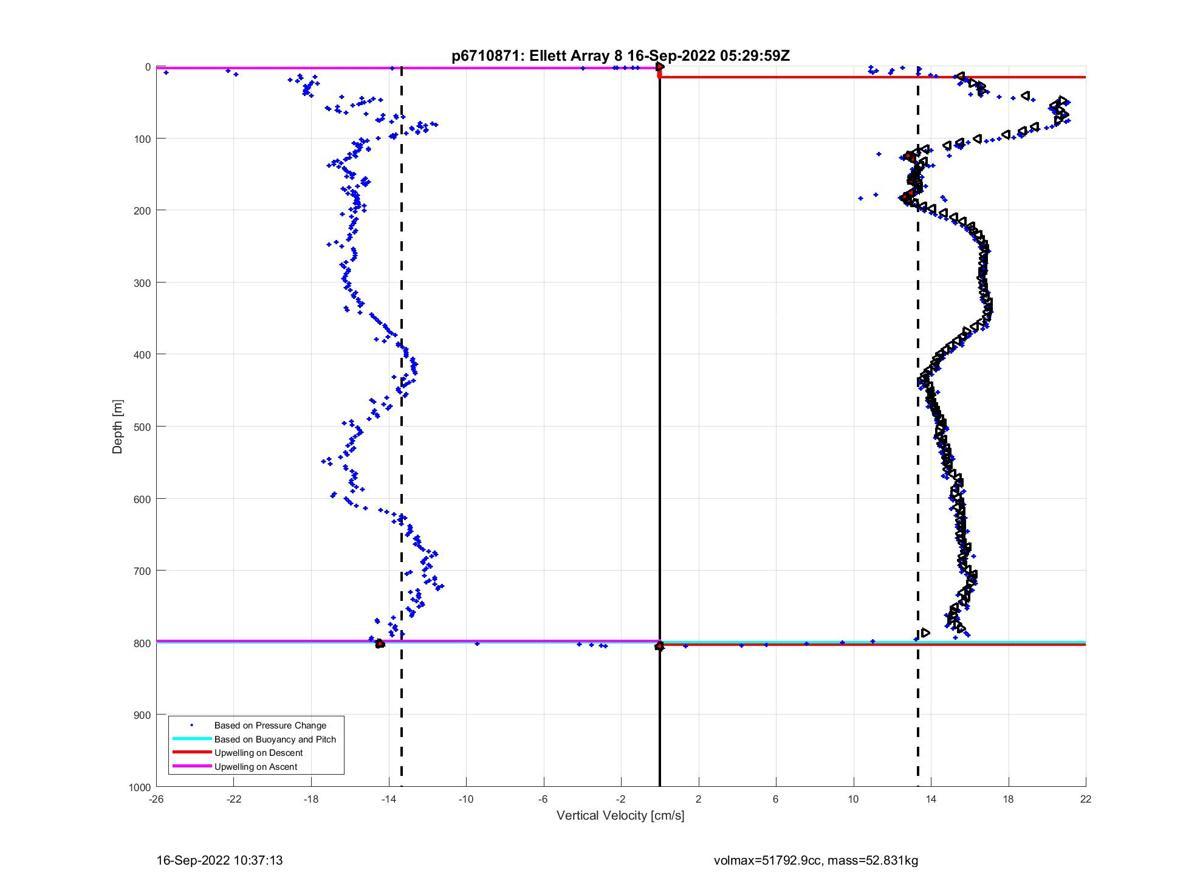
Task: Click legend entry 'Based on Pressure Change'
Action: (x=270, y=725)
